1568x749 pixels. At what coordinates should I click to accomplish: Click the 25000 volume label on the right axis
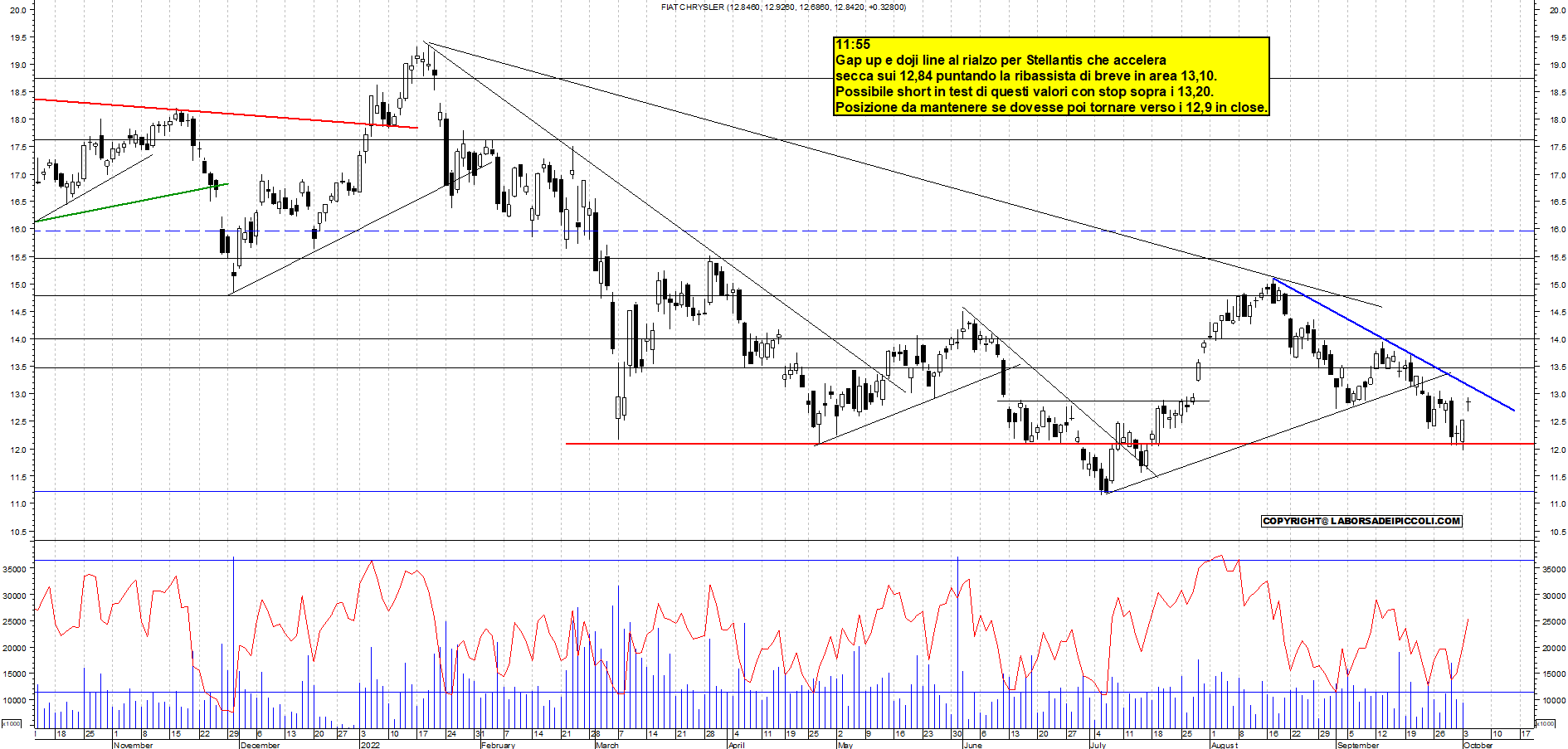tap(1554, 621)
